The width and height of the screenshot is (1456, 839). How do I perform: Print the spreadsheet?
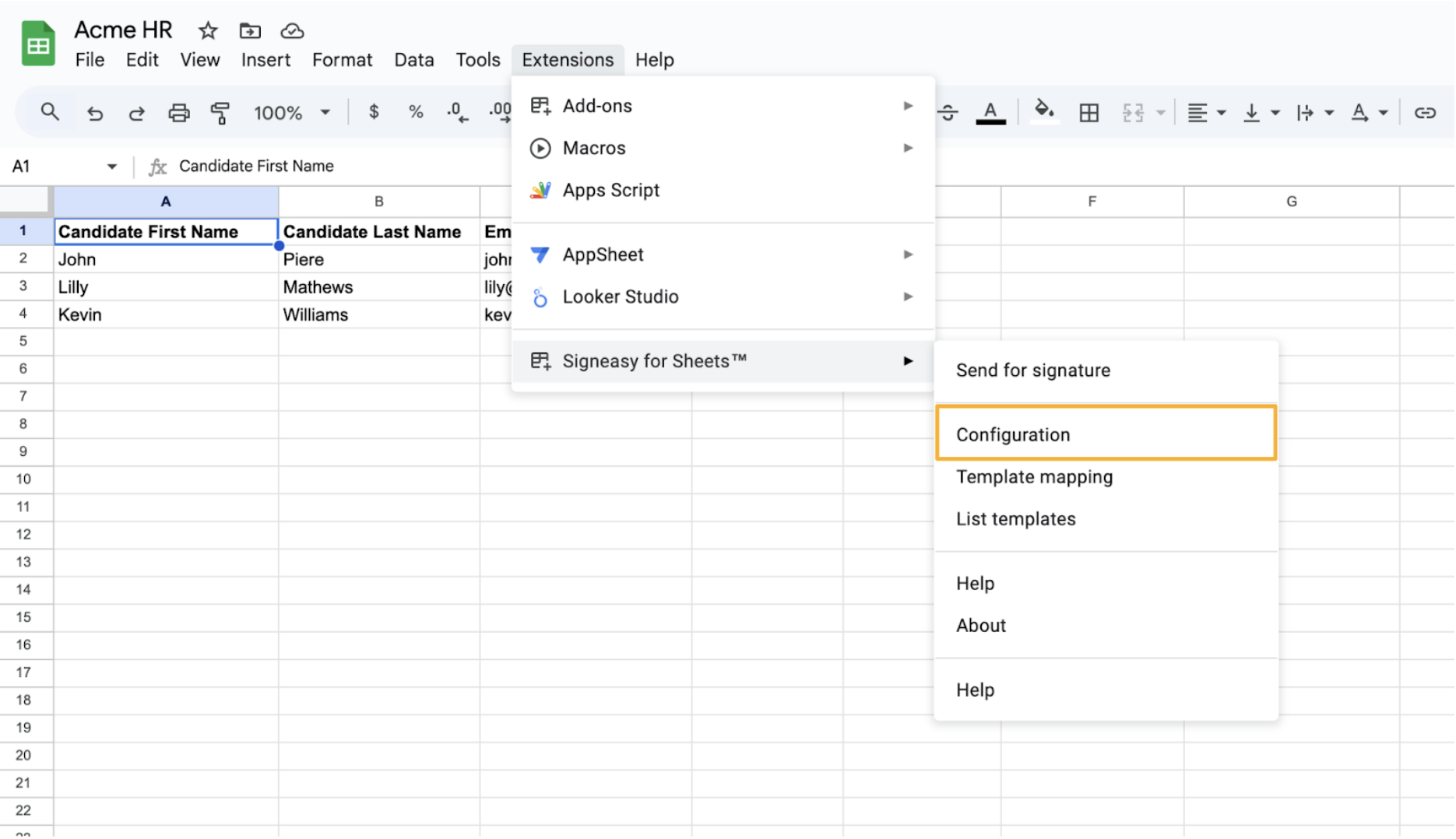coord(179,113)
